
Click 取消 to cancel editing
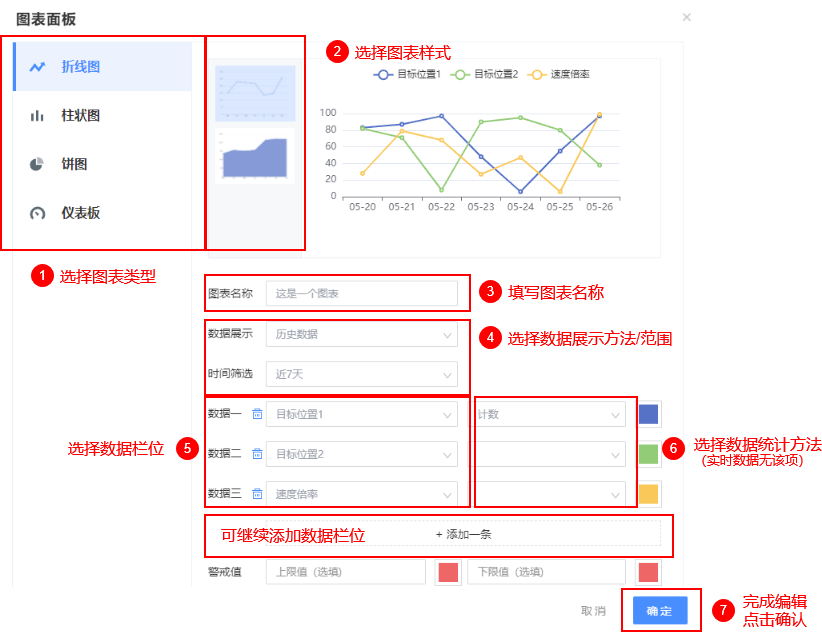pos(593,611)
